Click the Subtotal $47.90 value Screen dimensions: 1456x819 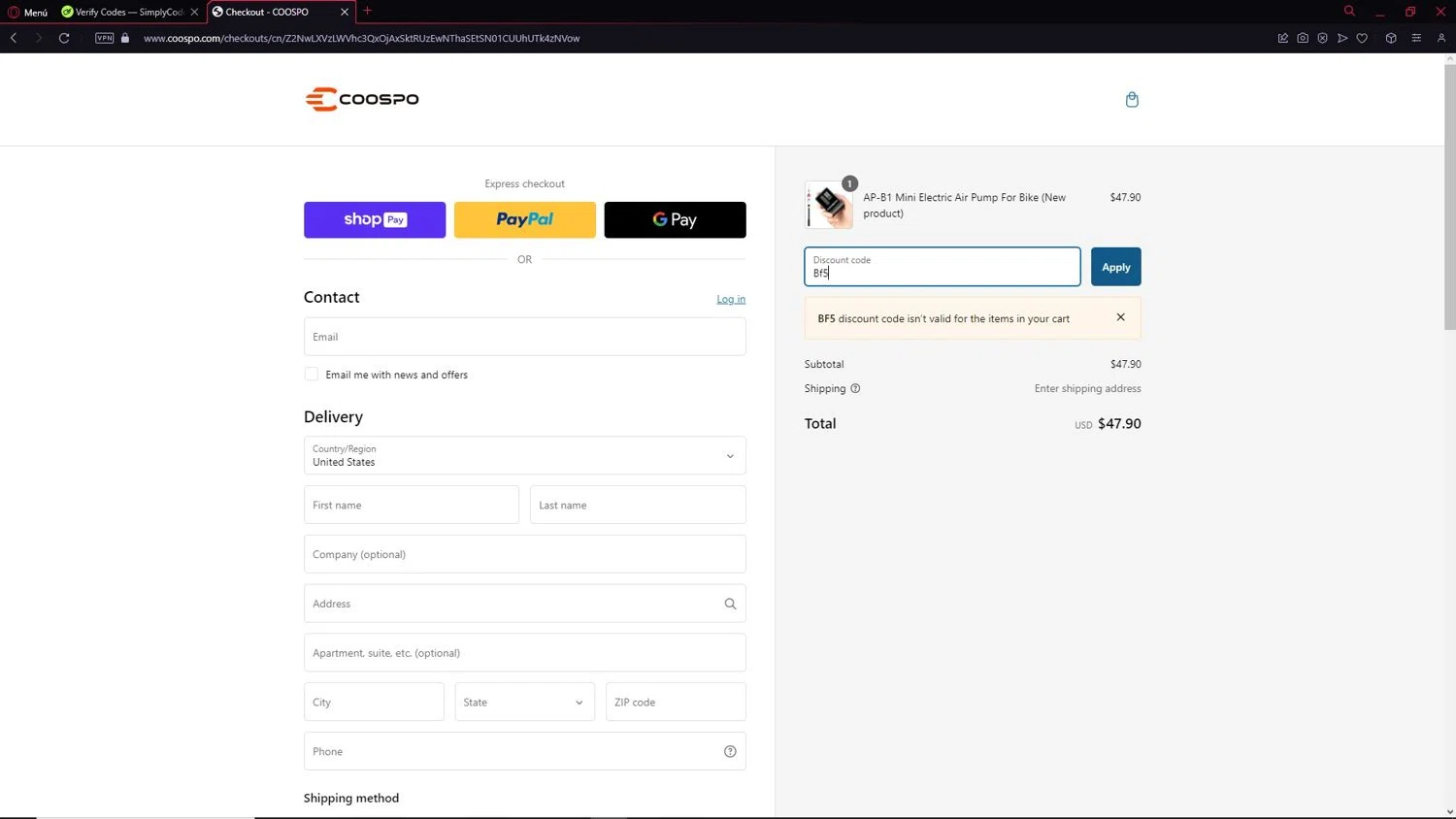tap(1126, 364)
